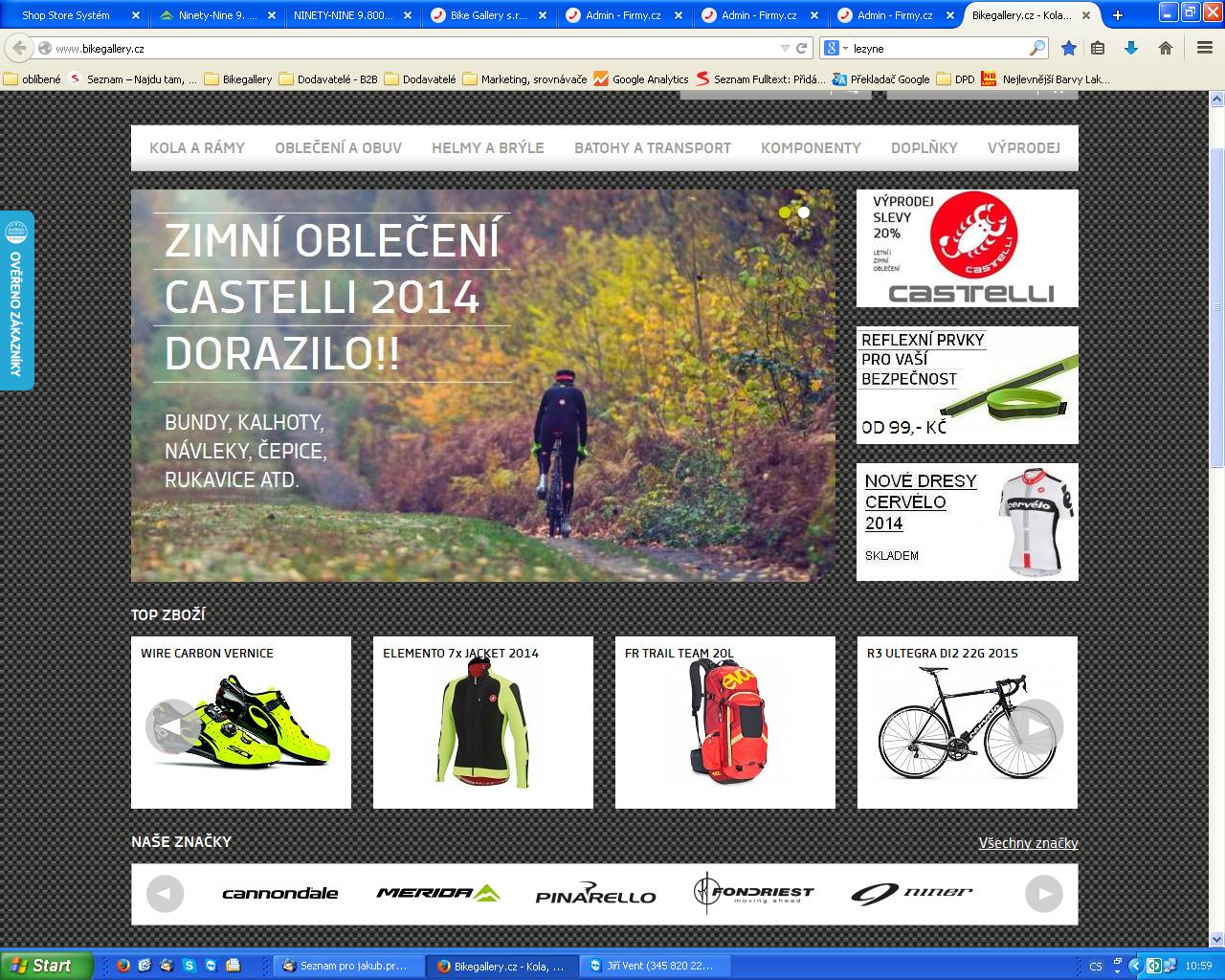The height and width of the screenshot is (980, 1225).
Task: Open the HELMY A BRÝLE menu
Action: 487,148
